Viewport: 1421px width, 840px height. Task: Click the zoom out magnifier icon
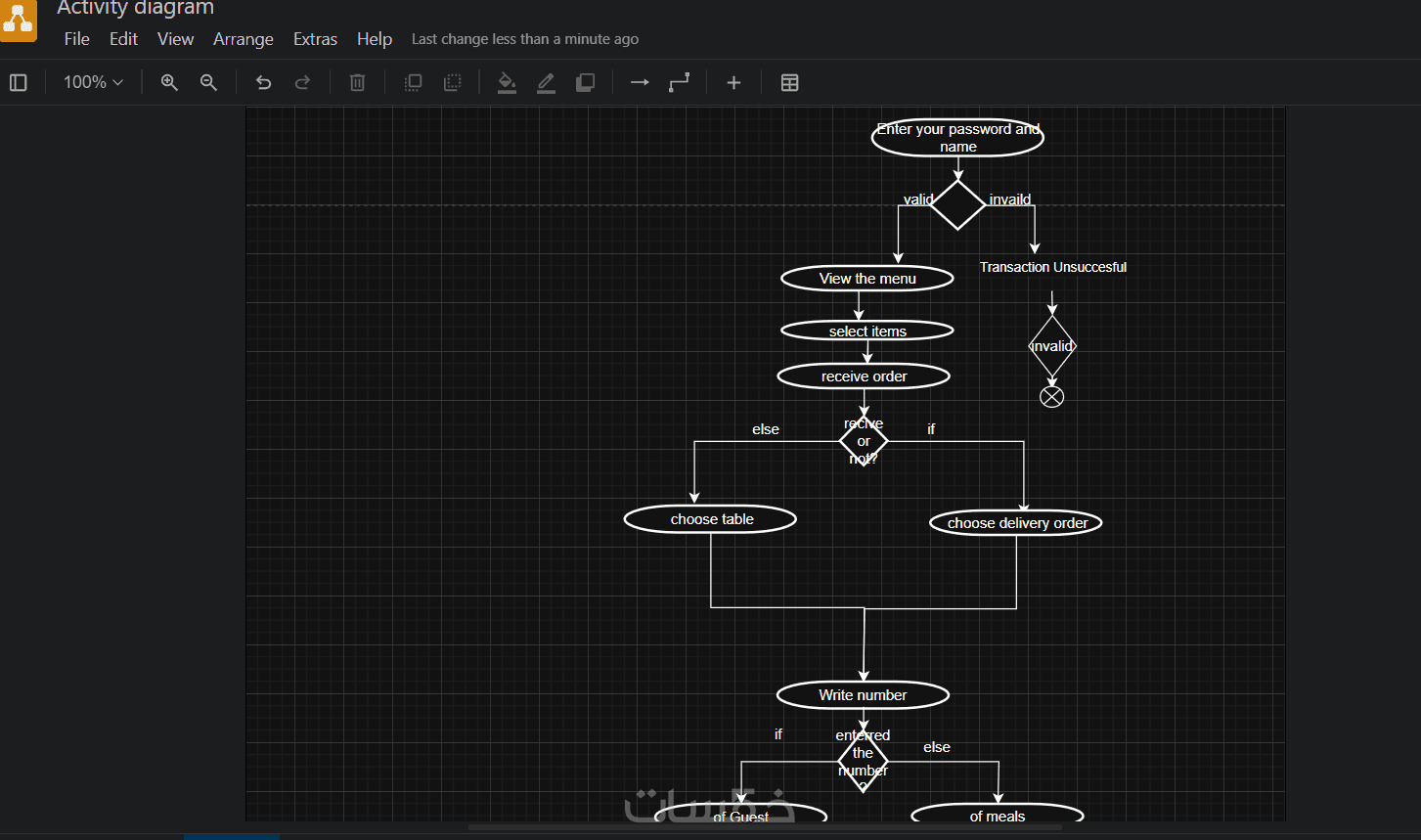tap(208, 83)
